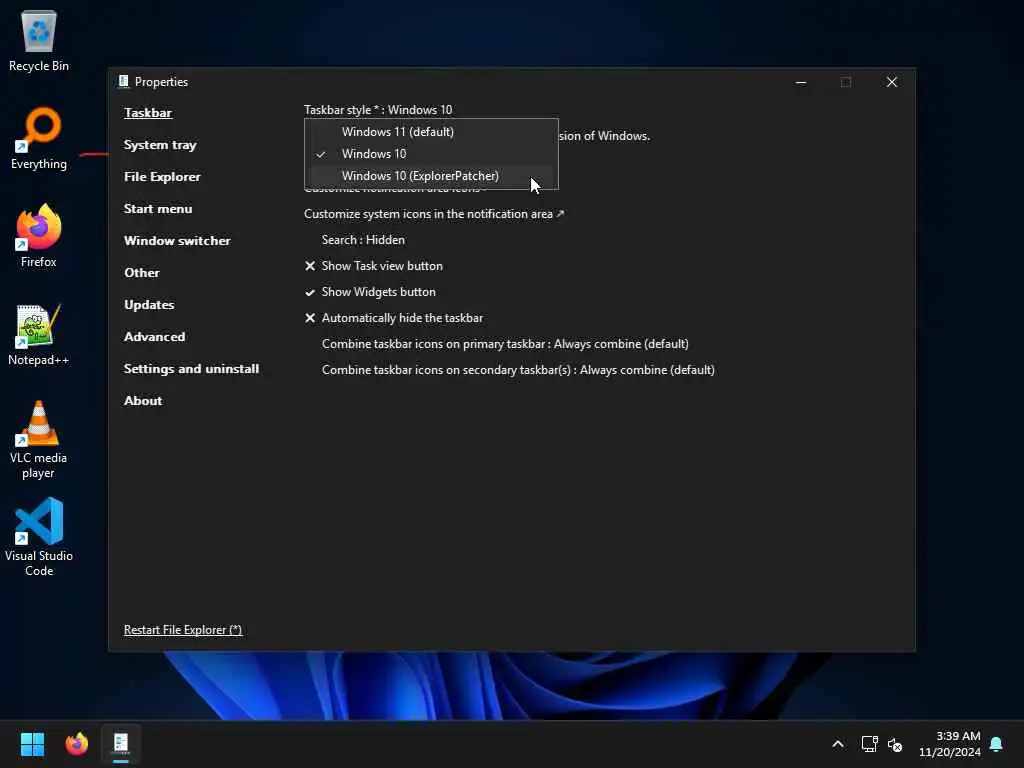Viewport: 1024px width, 768px height.
Task: Choose Windows 10 taskbar style
Action: tap(431, 154)
